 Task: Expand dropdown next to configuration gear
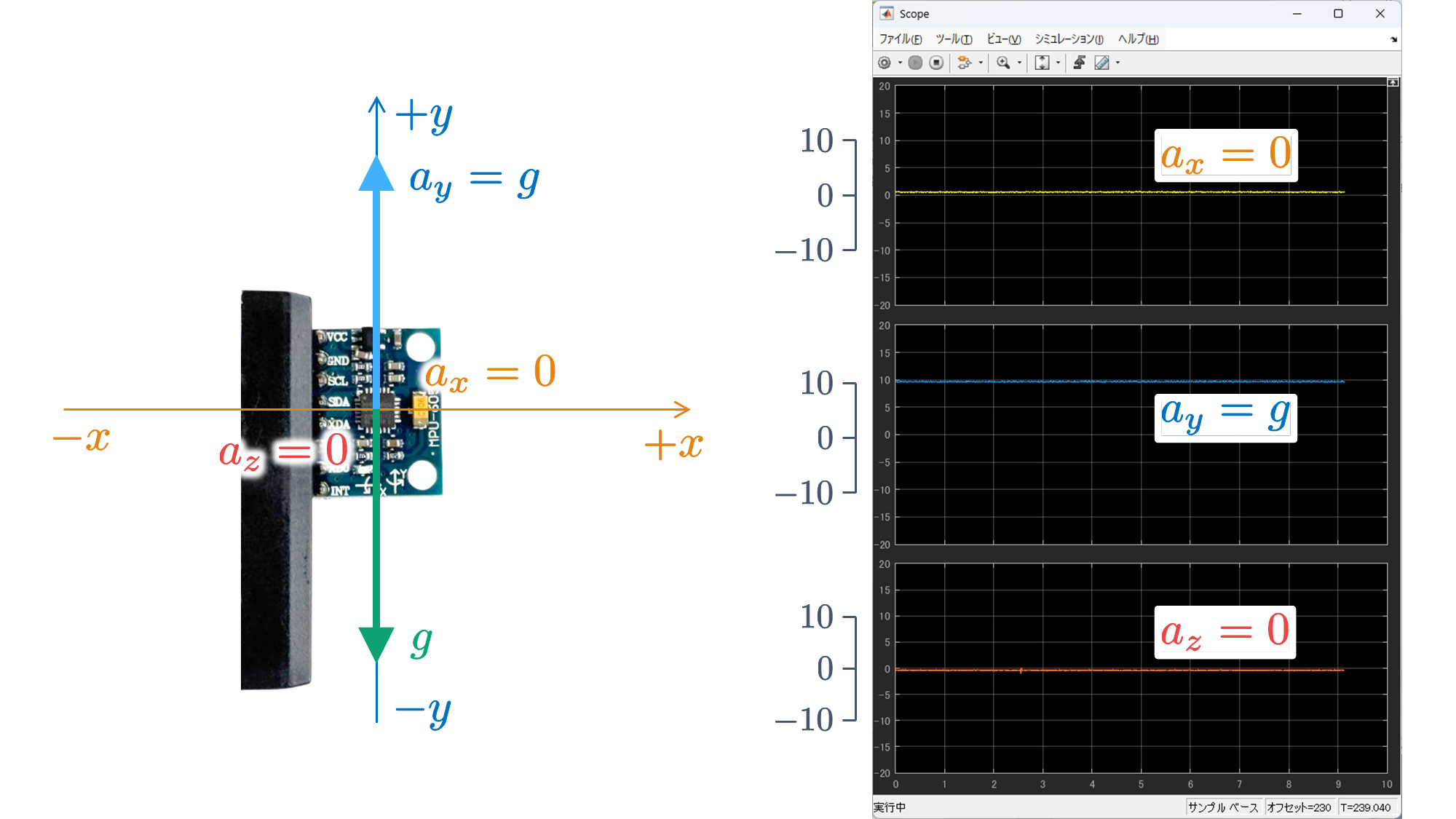click(x=900, y=63)
